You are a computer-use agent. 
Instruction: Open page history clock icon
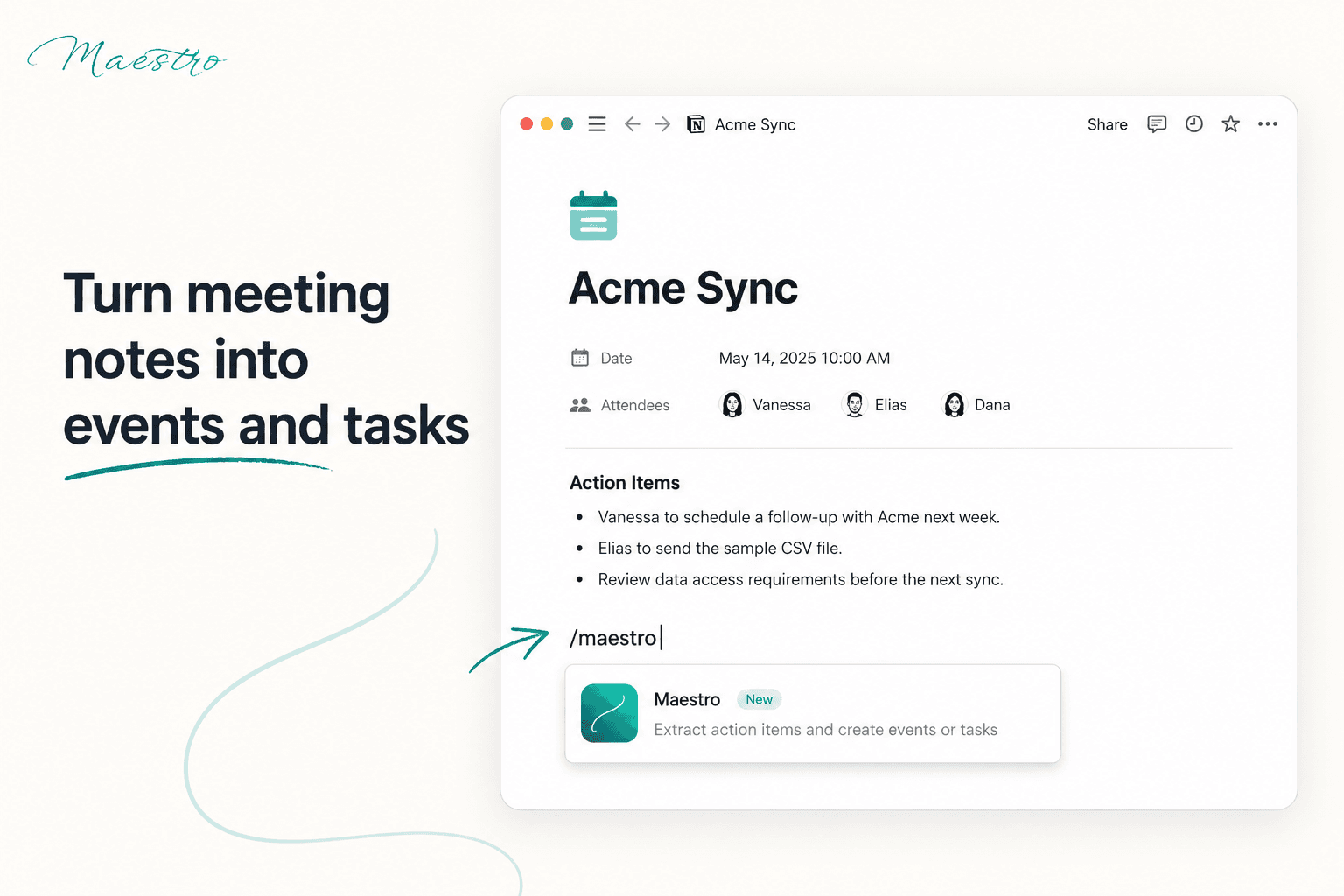[1194, 124]
